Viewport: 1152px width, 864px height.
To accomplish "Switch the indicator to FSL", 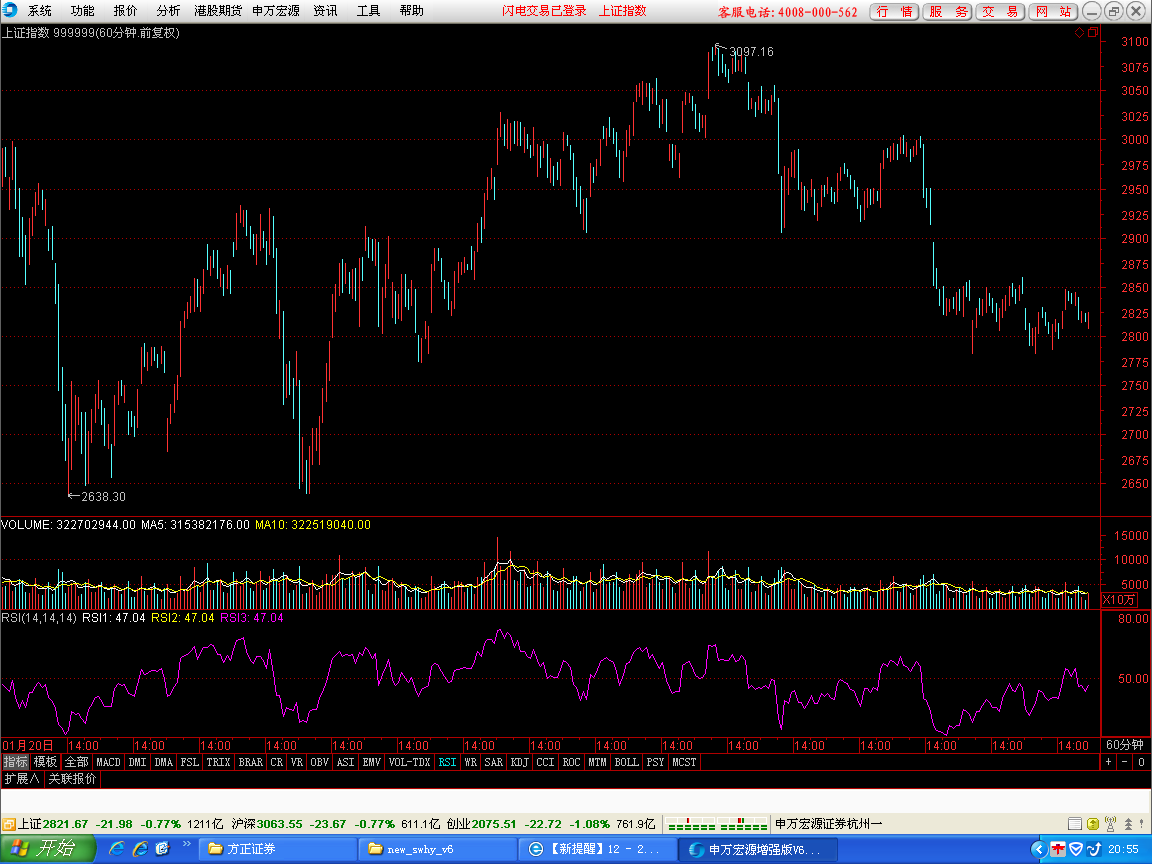I will tap(190, 762).
